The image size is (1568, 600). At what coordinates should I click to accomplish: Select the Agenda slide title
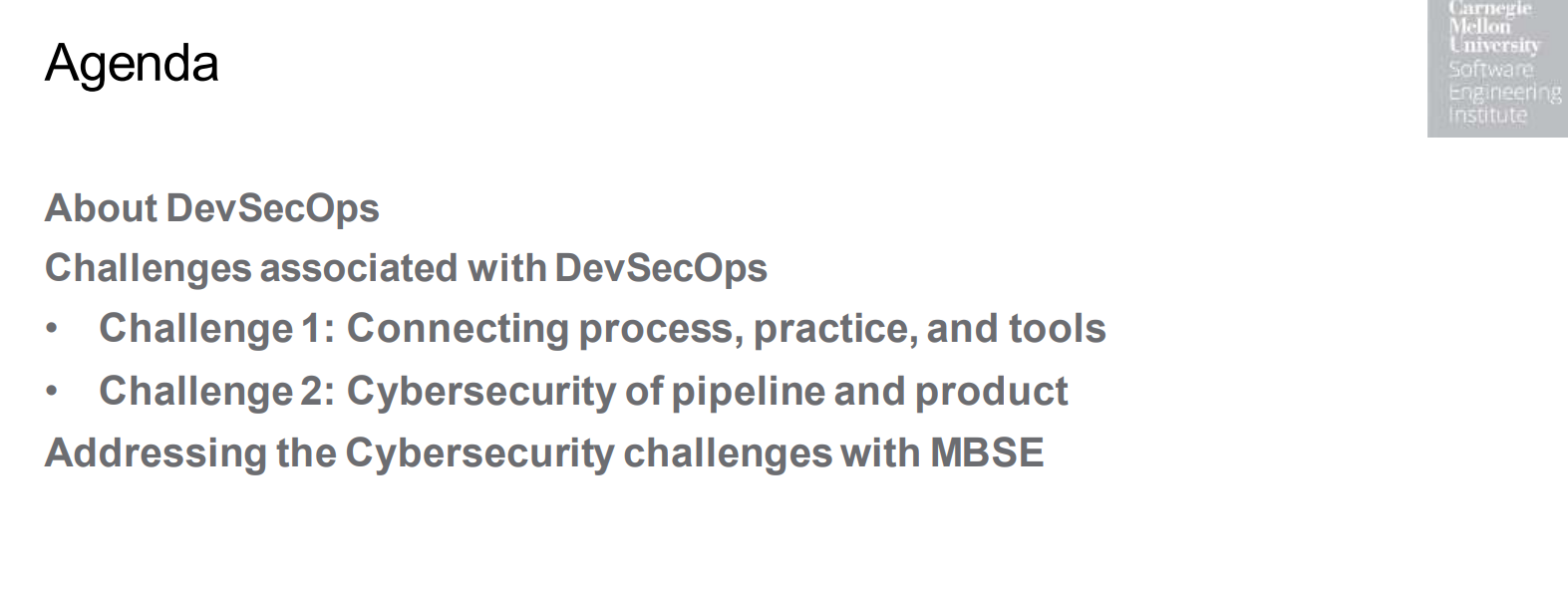(x=132, y=64)
